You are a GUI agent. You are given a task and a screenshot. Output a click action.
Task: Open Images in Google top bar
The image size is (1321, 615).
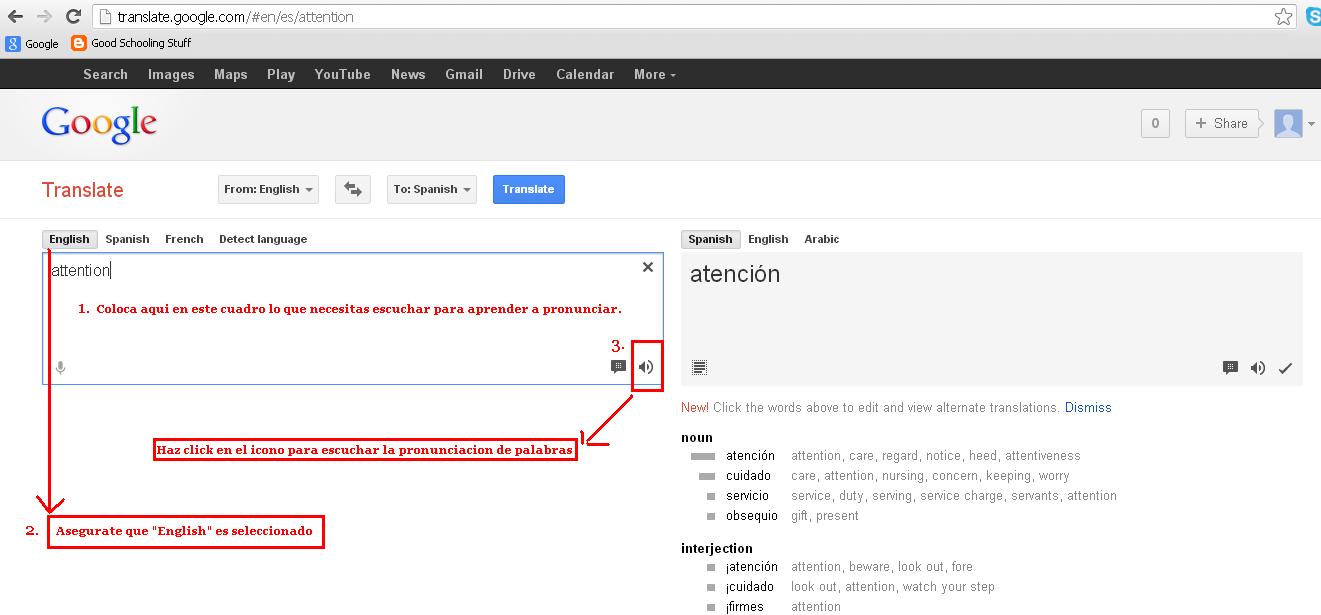[x=171, y=74]
